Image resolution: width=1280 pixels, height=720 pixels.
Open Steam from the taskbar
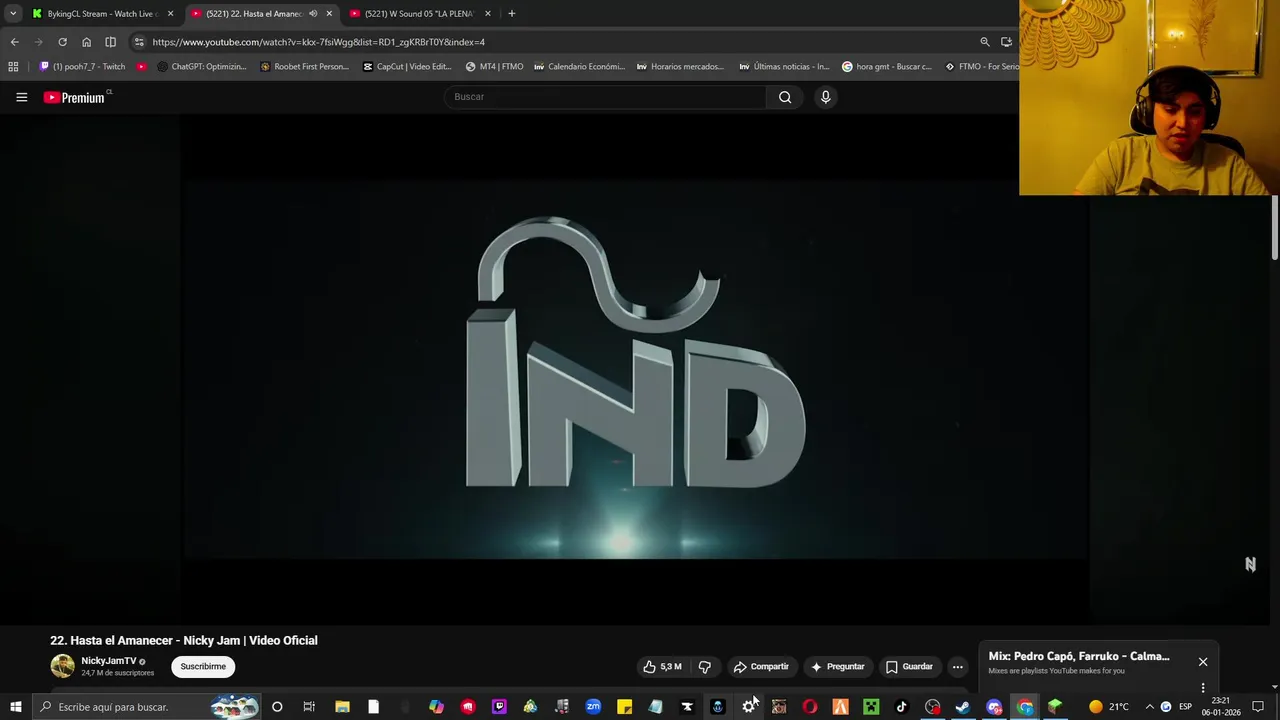pos(963,707)
